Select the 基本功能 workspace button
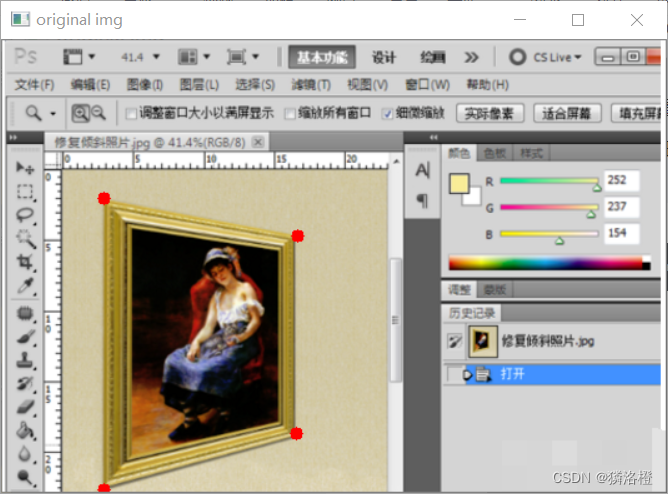The height and width of the screenshot is (494, 668). (x=322, y=57)
